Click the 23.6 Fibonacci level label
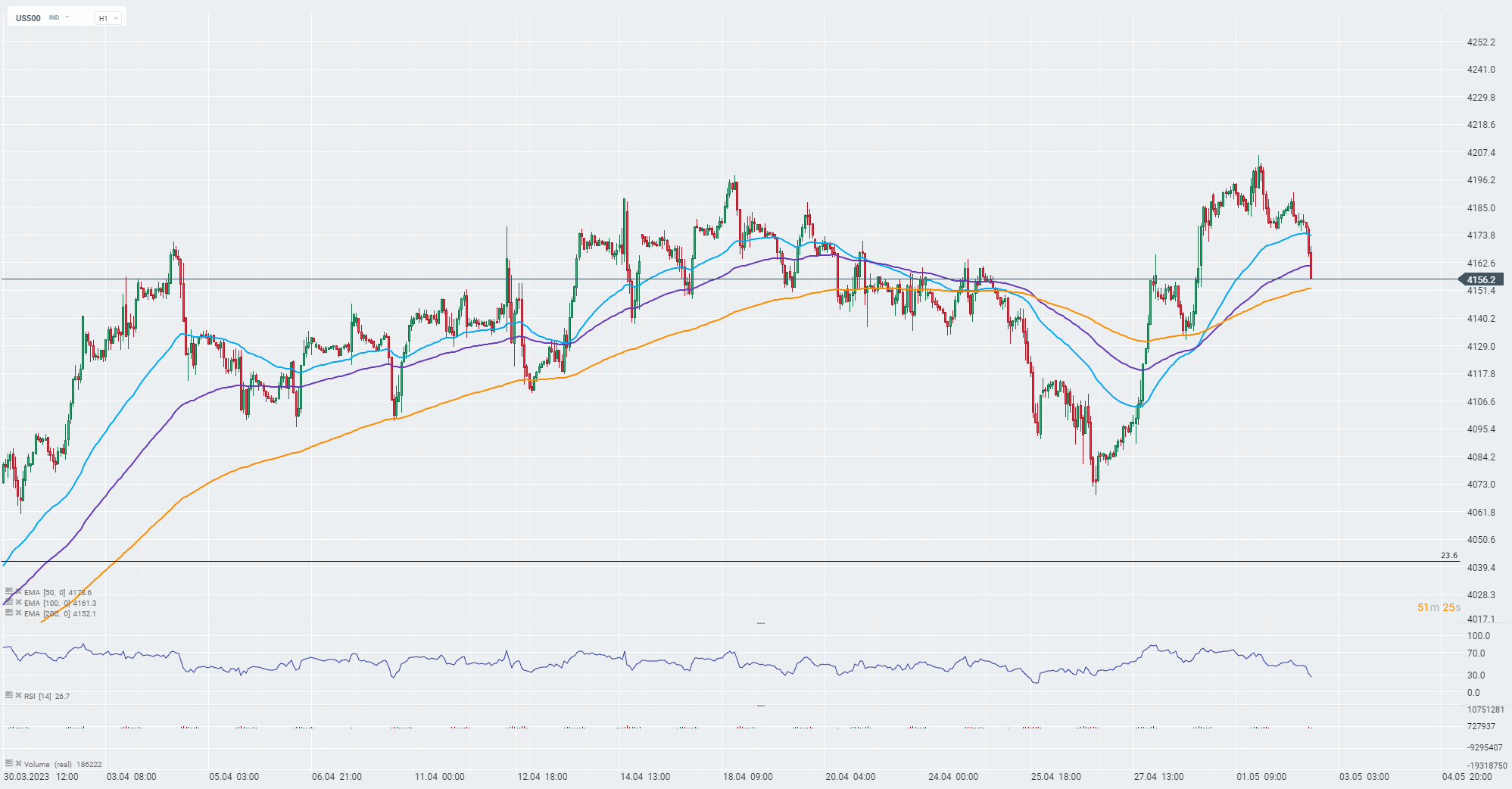1512x789 pixels. 1449,556
